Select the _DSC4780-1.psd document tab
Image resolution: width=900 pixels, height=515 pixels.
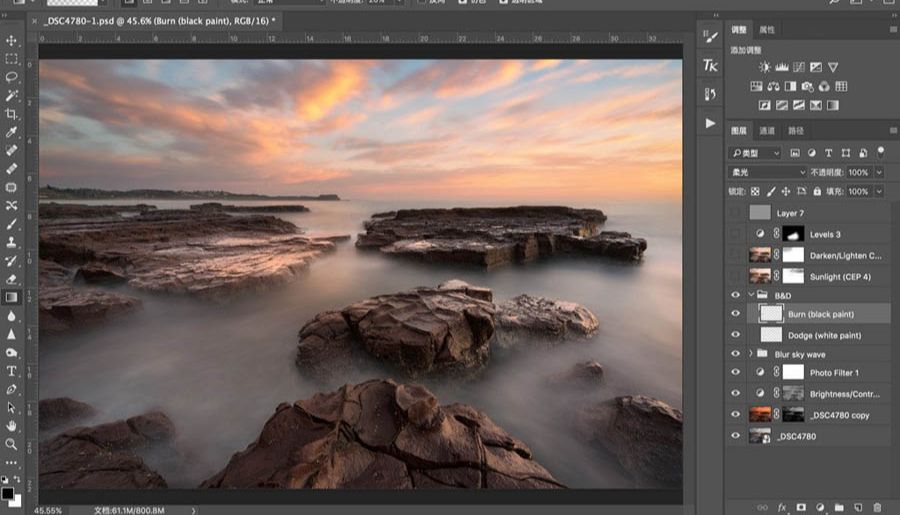[x=160, y=21]
